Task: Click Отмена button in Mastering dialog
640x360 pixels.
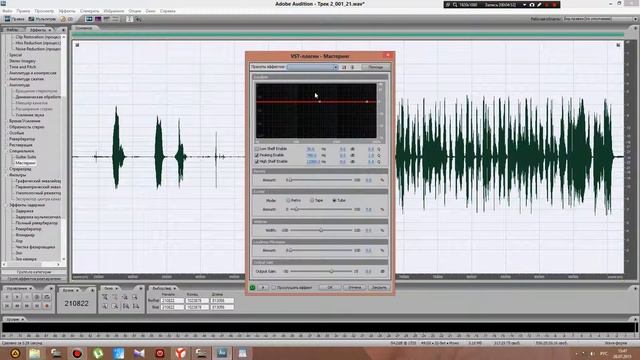Action: 354,288
